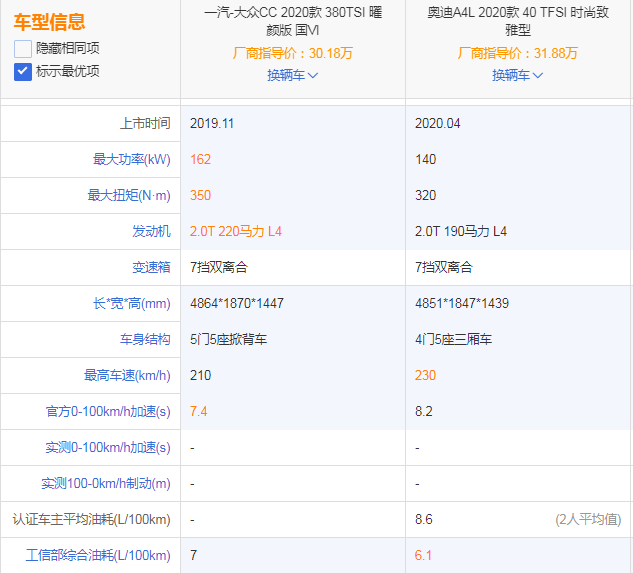Check the 隐藏相同项 checkbox
The image size is (633, 573).
(x=23, y=48)
